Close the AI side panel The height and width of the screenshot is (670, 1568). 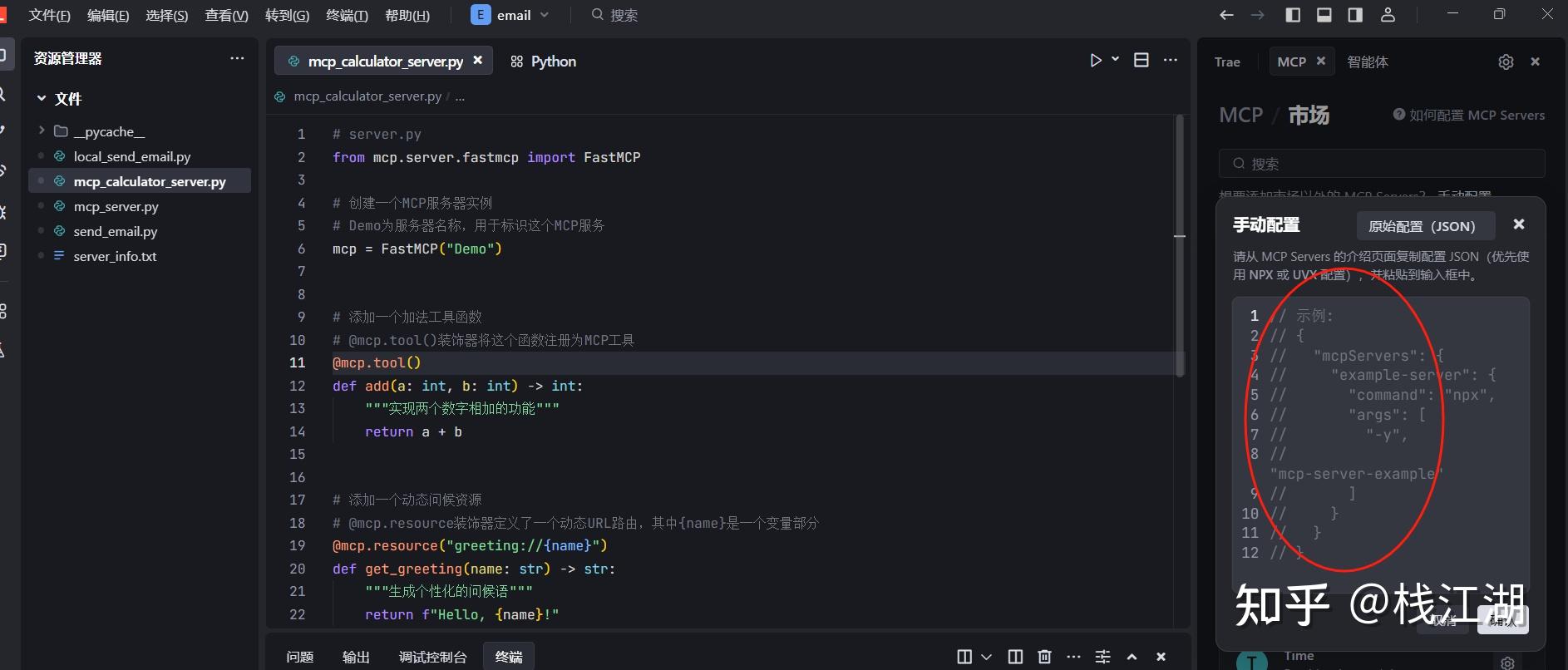pos(1536,62)
